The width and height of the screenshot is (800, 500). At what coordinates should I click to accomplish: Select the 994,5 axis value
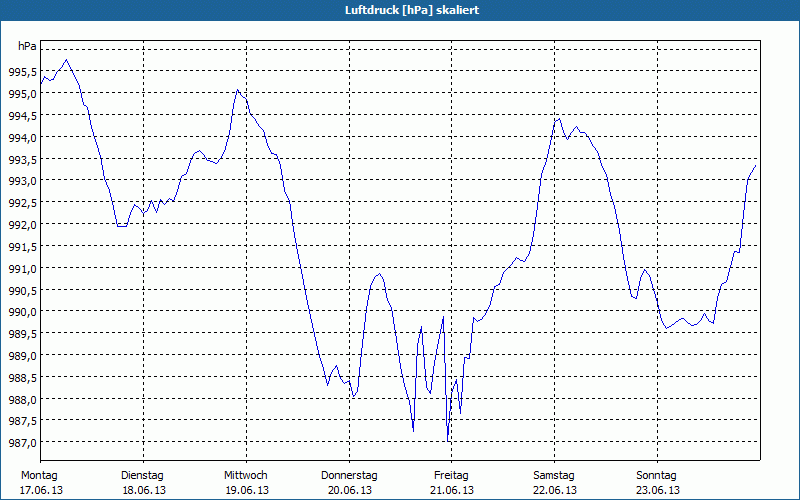(x=22, y=116)
